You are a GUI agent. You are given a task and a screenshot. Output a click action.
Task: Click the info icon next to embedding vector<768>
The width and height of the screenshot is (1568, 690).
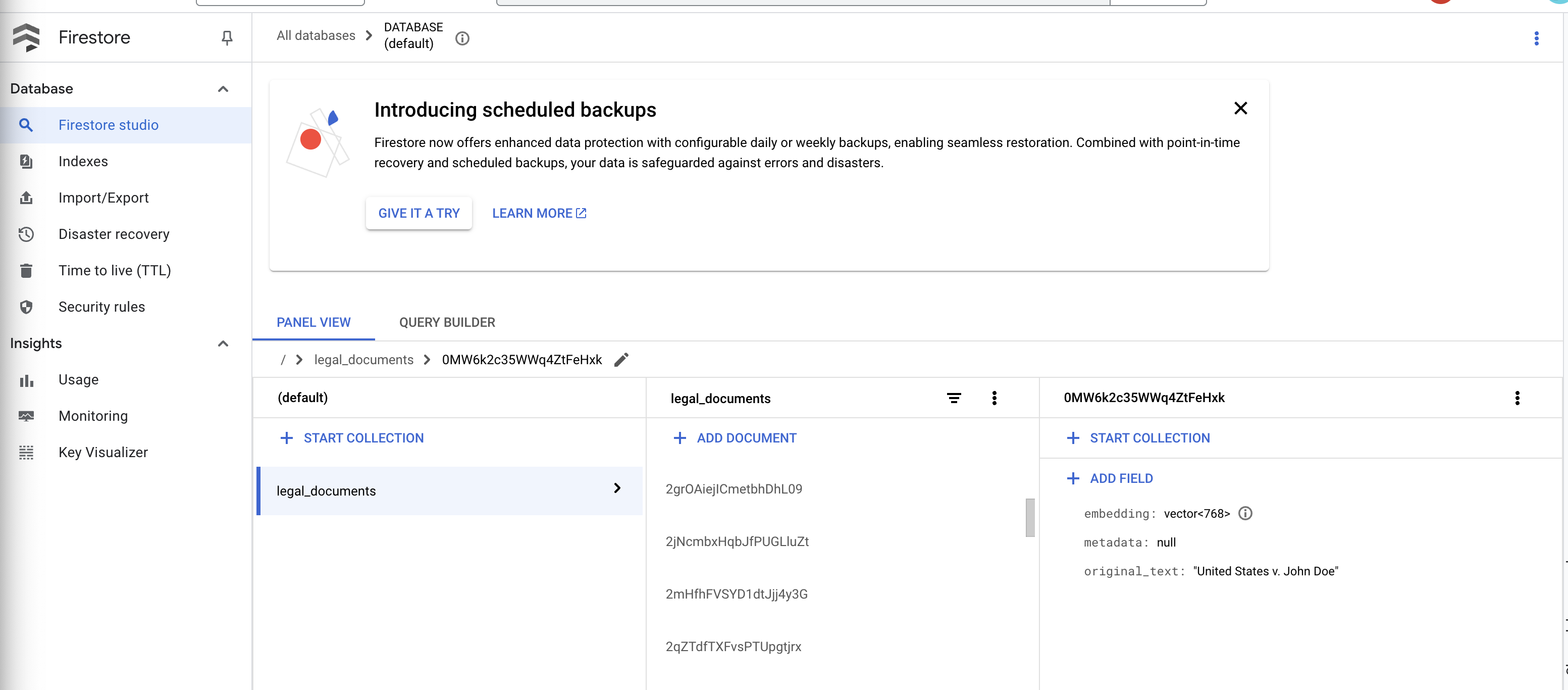[x=1245, y=513]
